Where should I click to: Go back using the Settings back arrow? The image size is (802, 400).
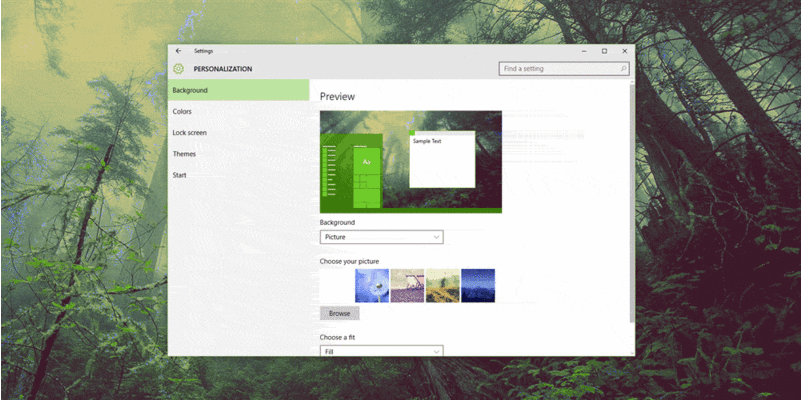[178, 51]
